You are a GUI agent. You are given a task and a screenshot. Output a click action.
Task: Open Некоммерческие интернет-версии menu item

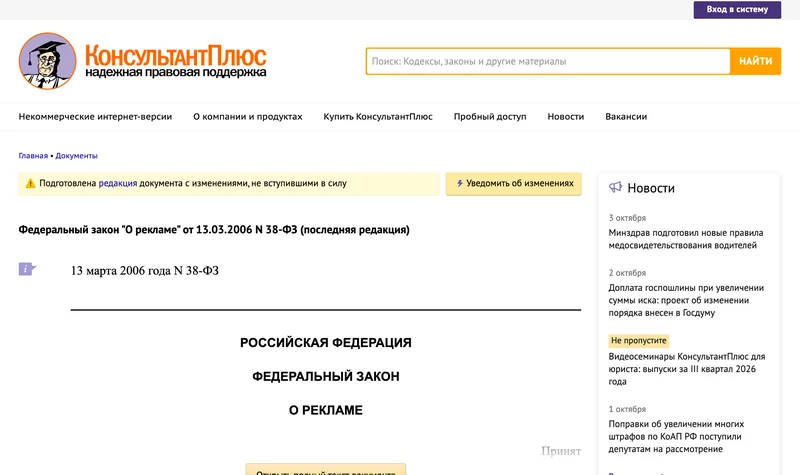(x=95, y=116)
